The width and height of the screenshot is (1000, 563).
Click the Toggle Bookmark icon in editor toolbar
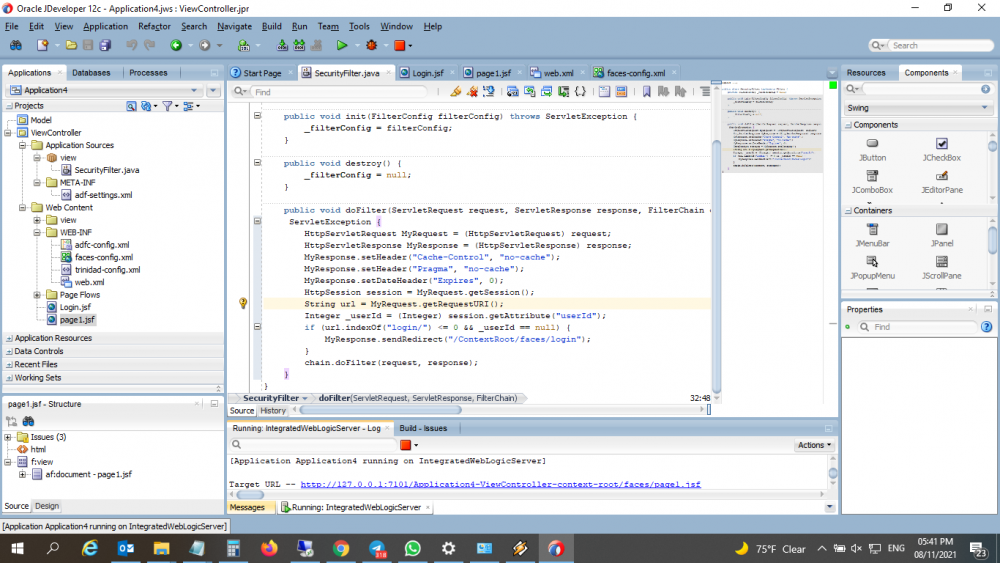click(x=646, y=92)
